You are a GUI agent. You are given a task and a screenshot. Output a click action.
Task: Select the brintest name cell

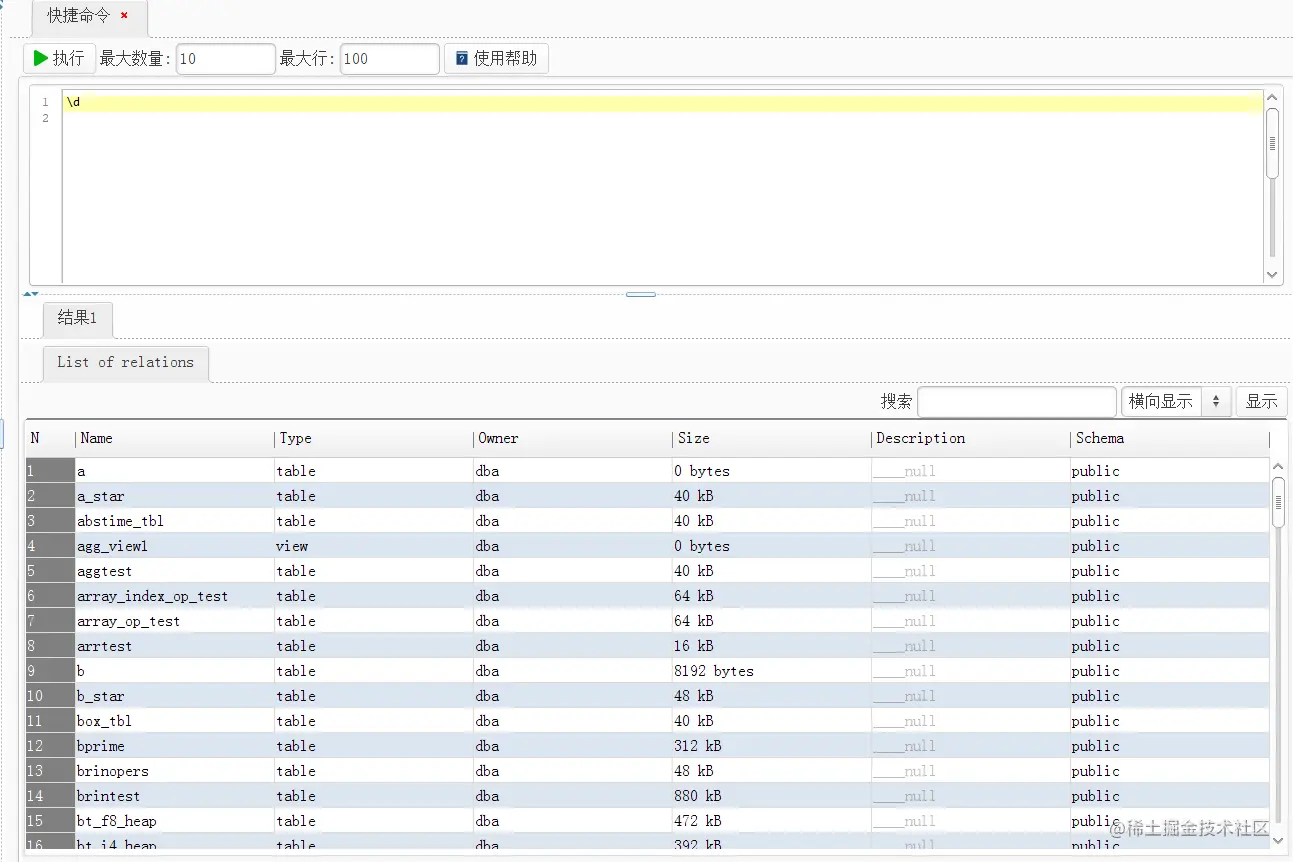pos(174,796)
